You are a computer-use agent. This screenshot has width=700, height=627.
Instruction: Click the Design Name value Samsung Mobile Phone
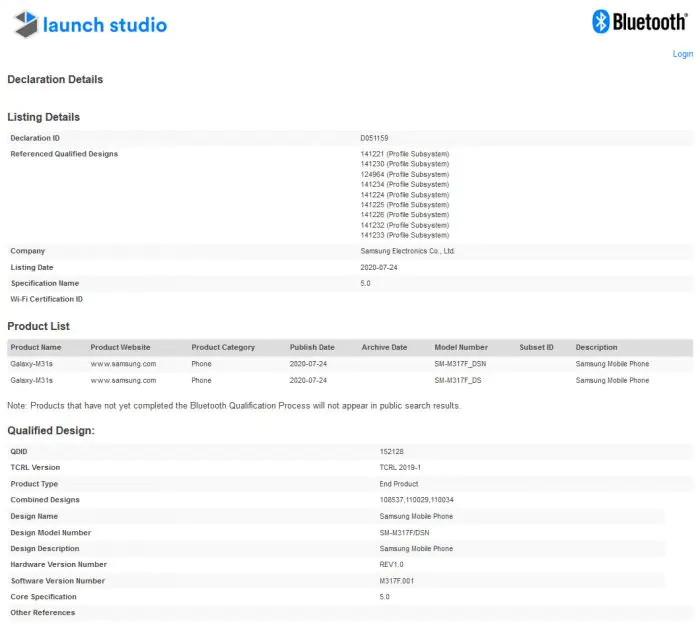coord(416,516)
